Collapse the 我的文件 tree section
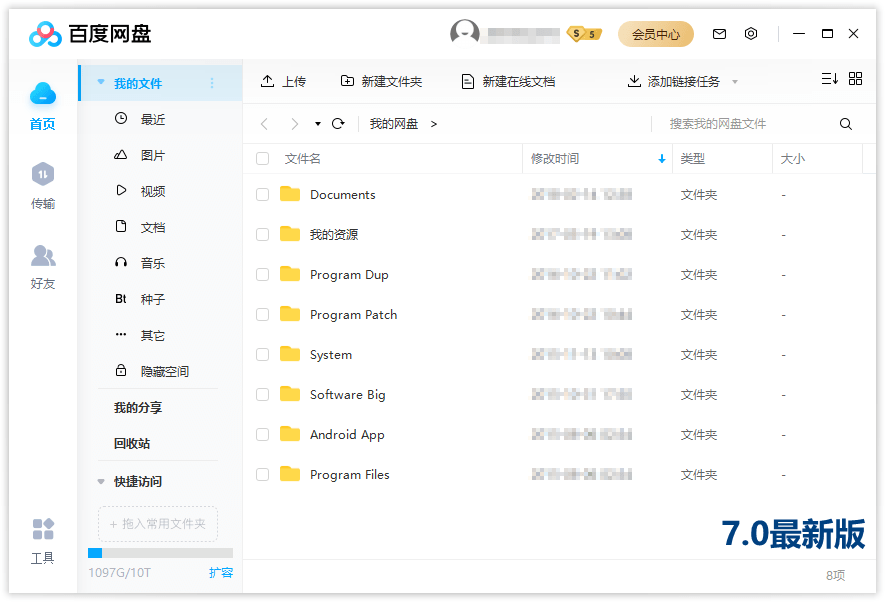The height and width of the screenshot is (602, 885). [100, 83]
